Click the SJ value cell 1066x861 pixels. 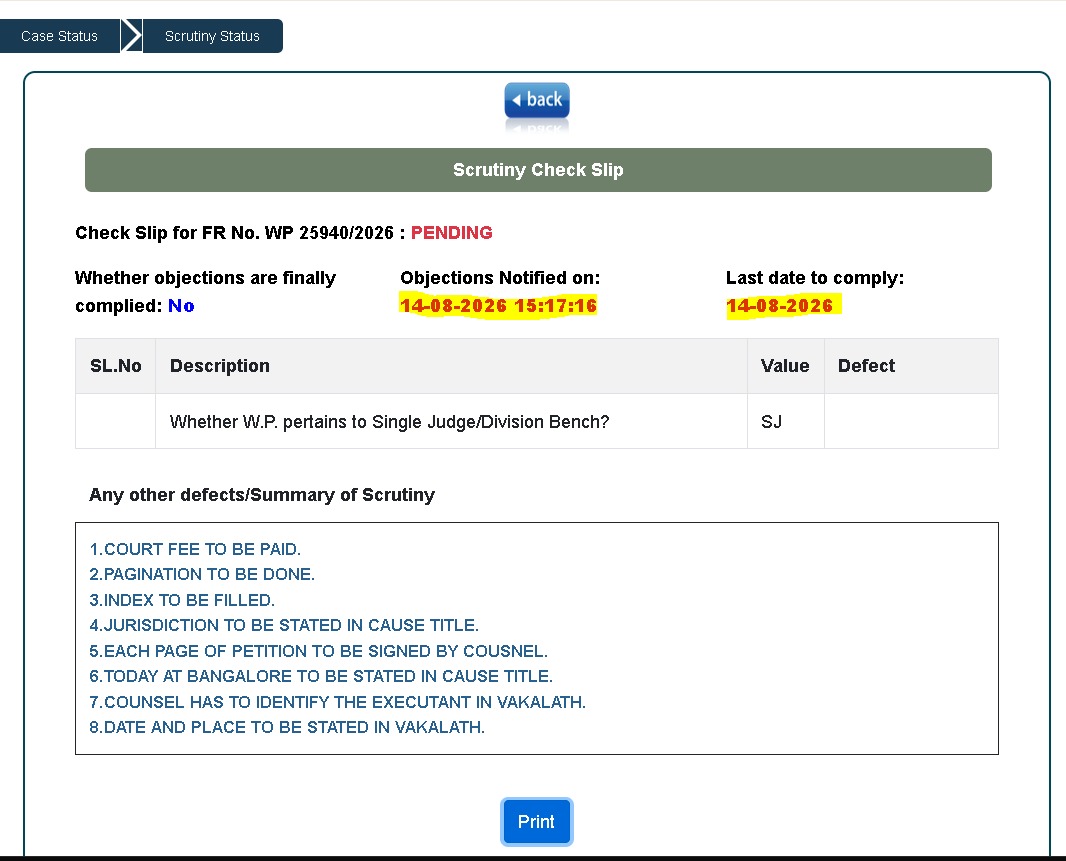point(786,422)
